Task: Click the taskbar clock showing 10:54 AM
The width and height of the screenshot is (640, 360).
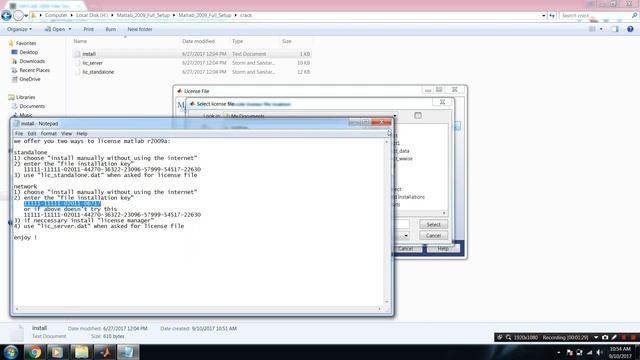Action: (620, 352)
